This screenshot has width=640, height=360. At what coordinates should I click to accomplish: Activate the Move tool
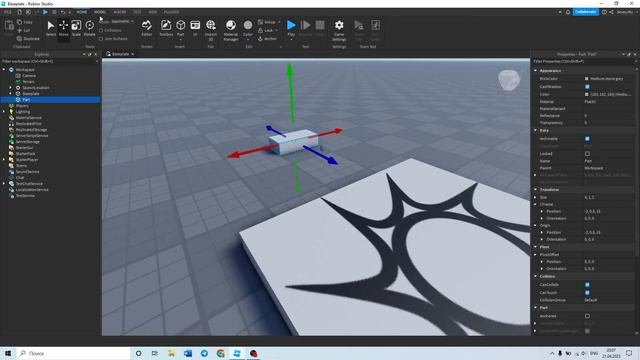(x=63, y=28)
